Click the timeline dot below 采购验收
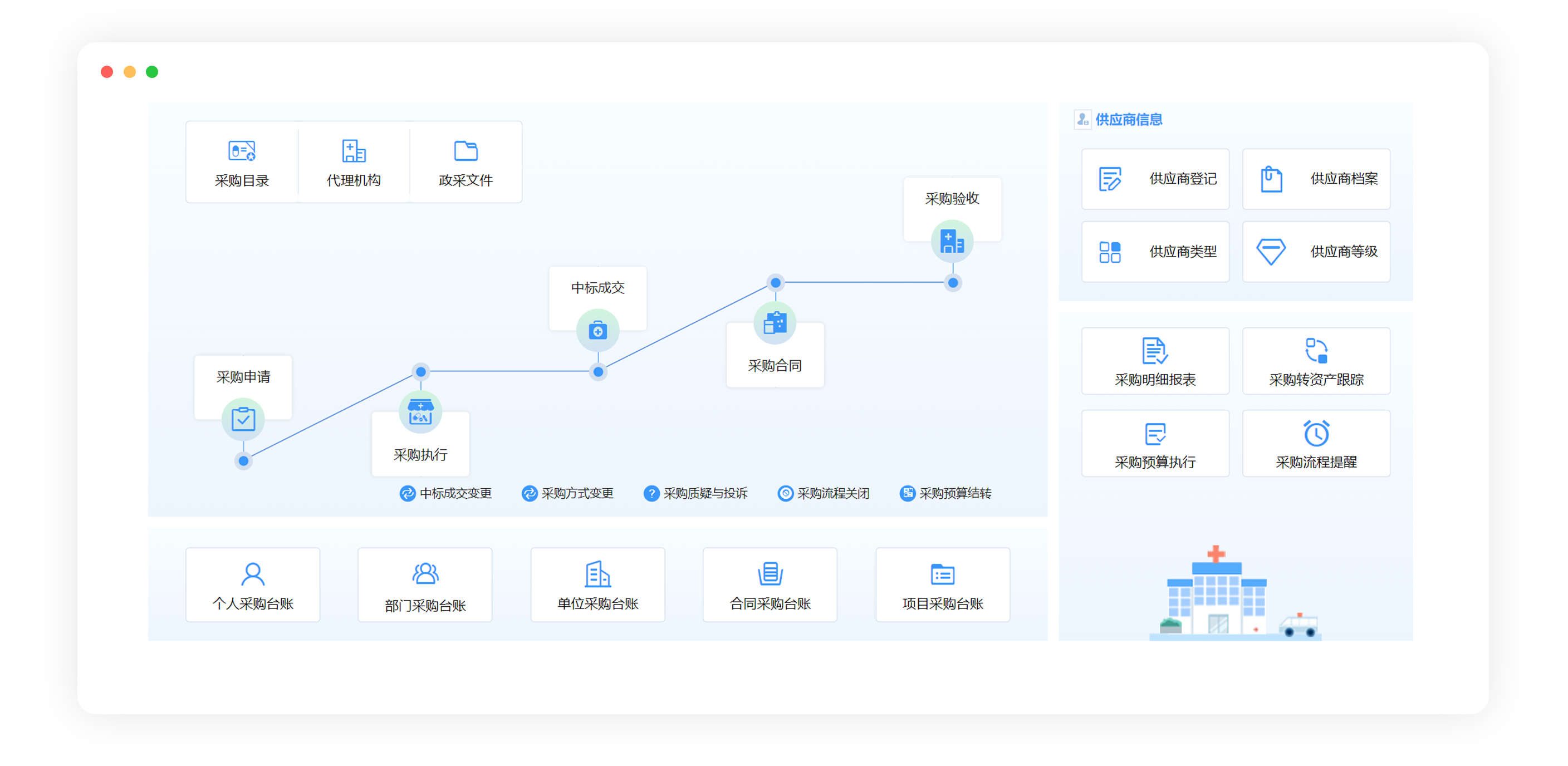The image size is (1568, 766). click(953, 282)
